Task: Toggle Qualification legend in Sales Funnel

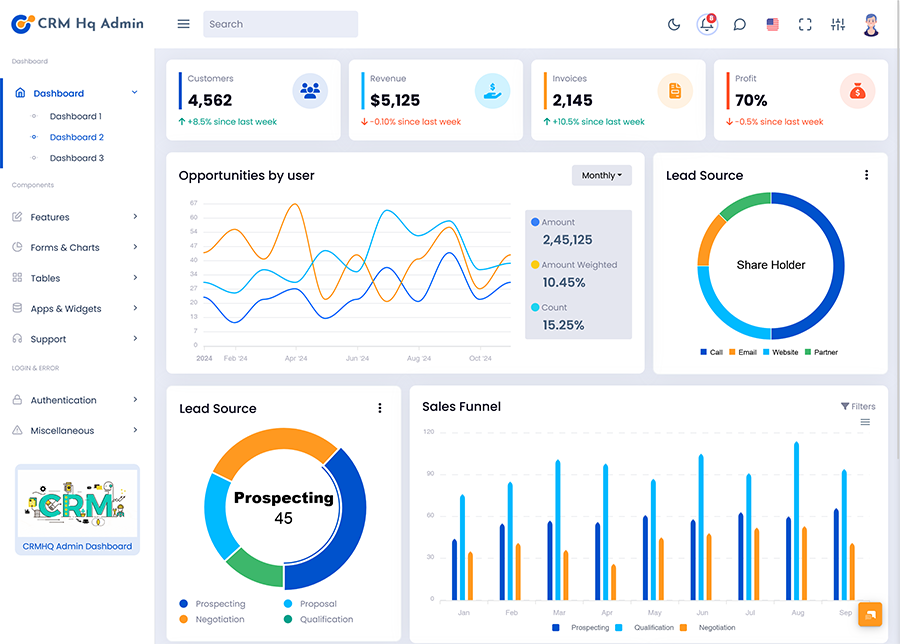Action: 645,627
